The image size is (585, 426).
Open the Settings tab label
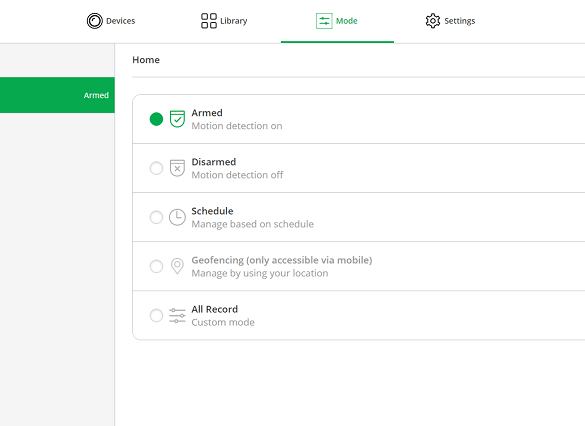[x=460, y=21]
